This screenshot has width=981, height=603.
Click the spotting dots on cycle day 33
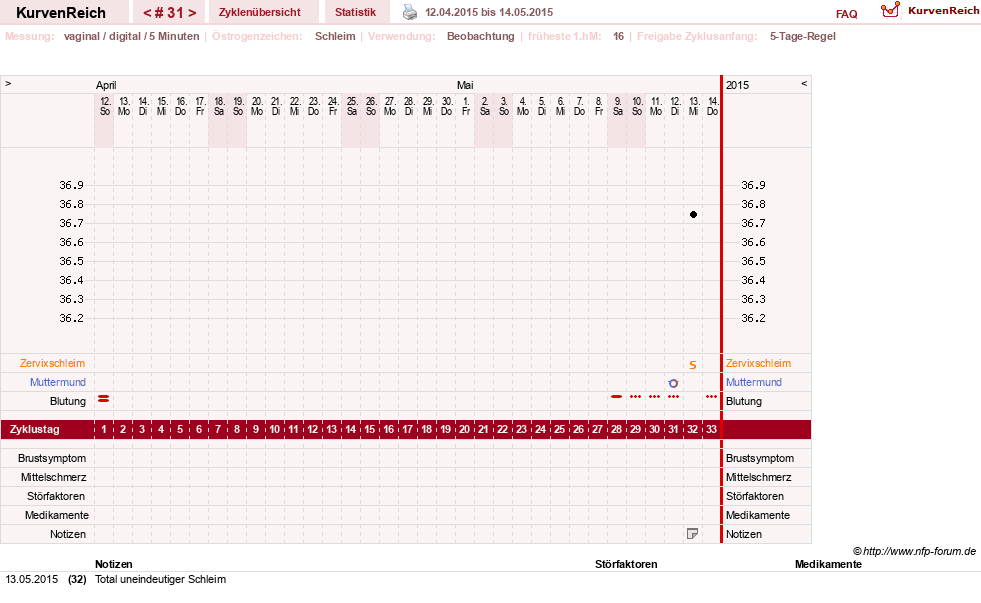(x=711, y=397)
